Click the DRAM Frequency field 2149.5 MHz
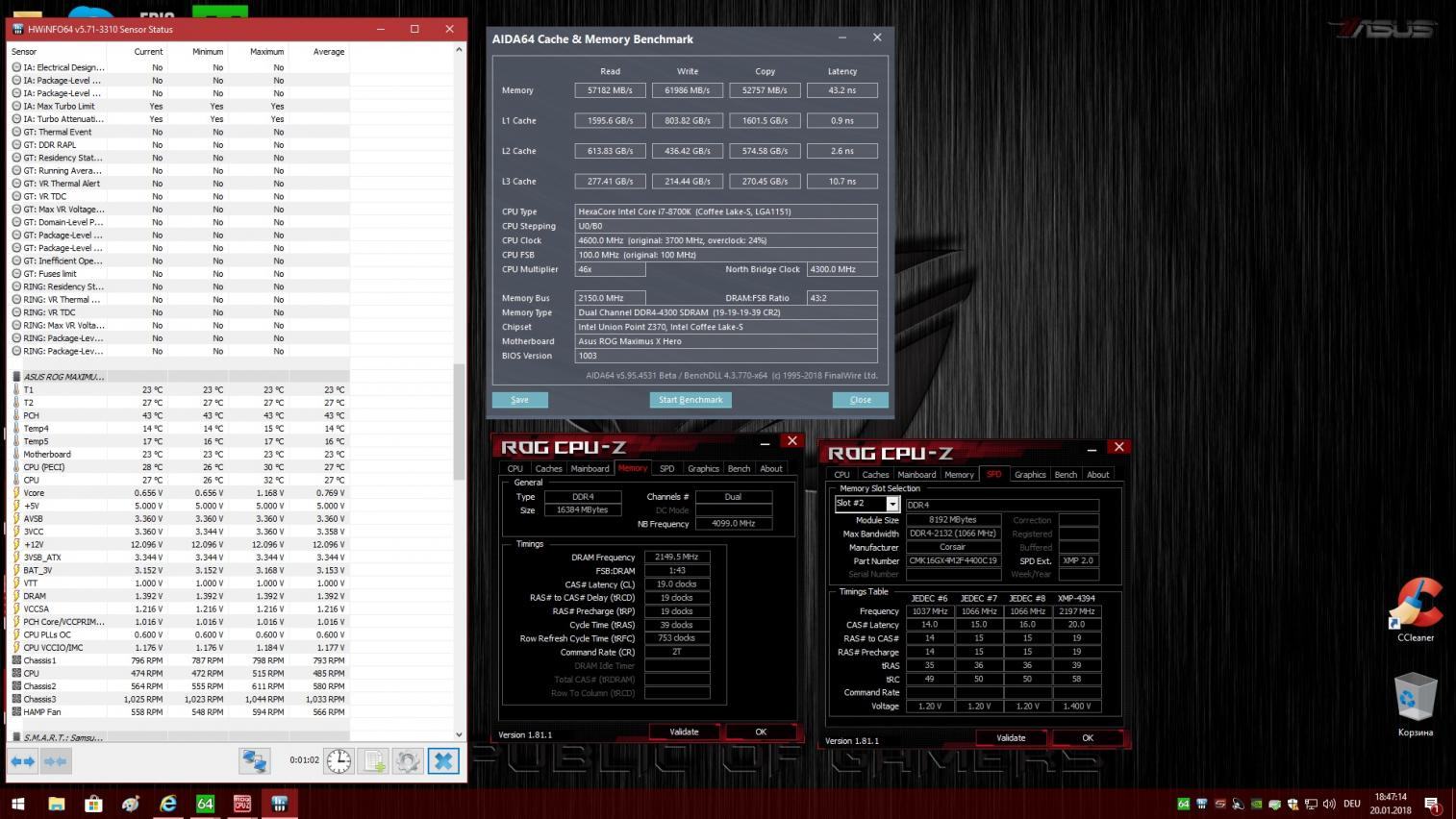 point(677,557)
